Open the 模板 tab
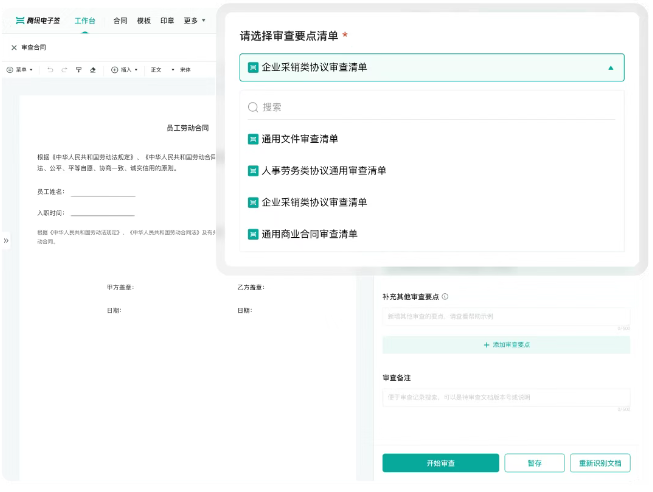 [144, 20]
